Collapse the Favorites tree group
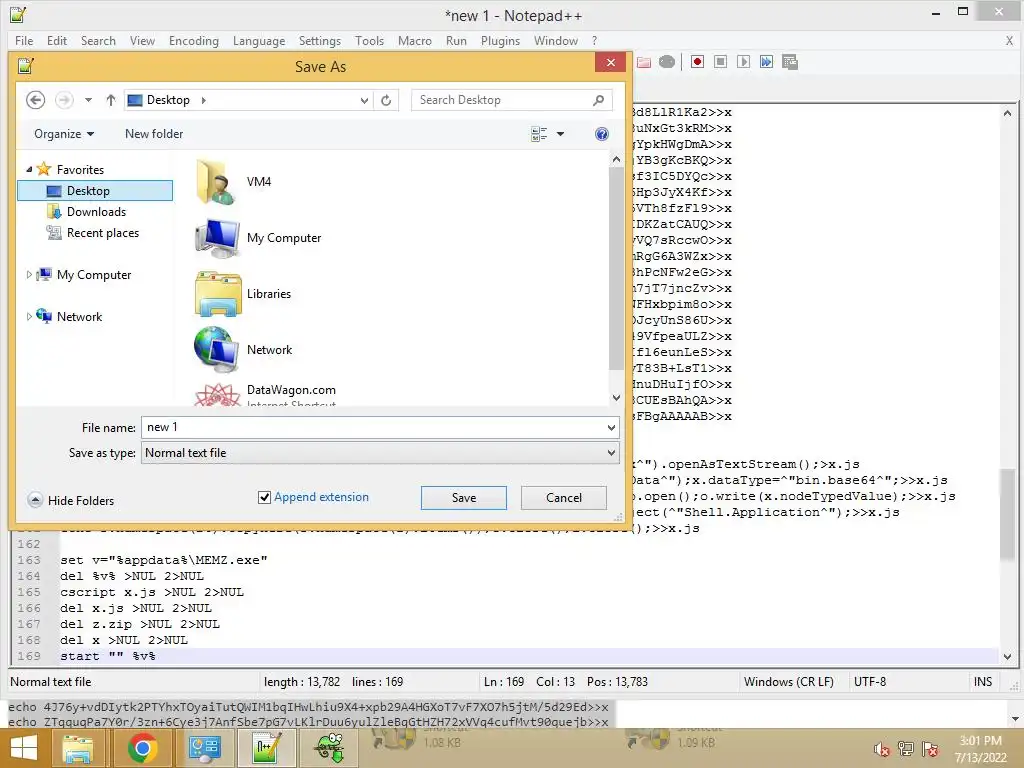 point(29,170)
